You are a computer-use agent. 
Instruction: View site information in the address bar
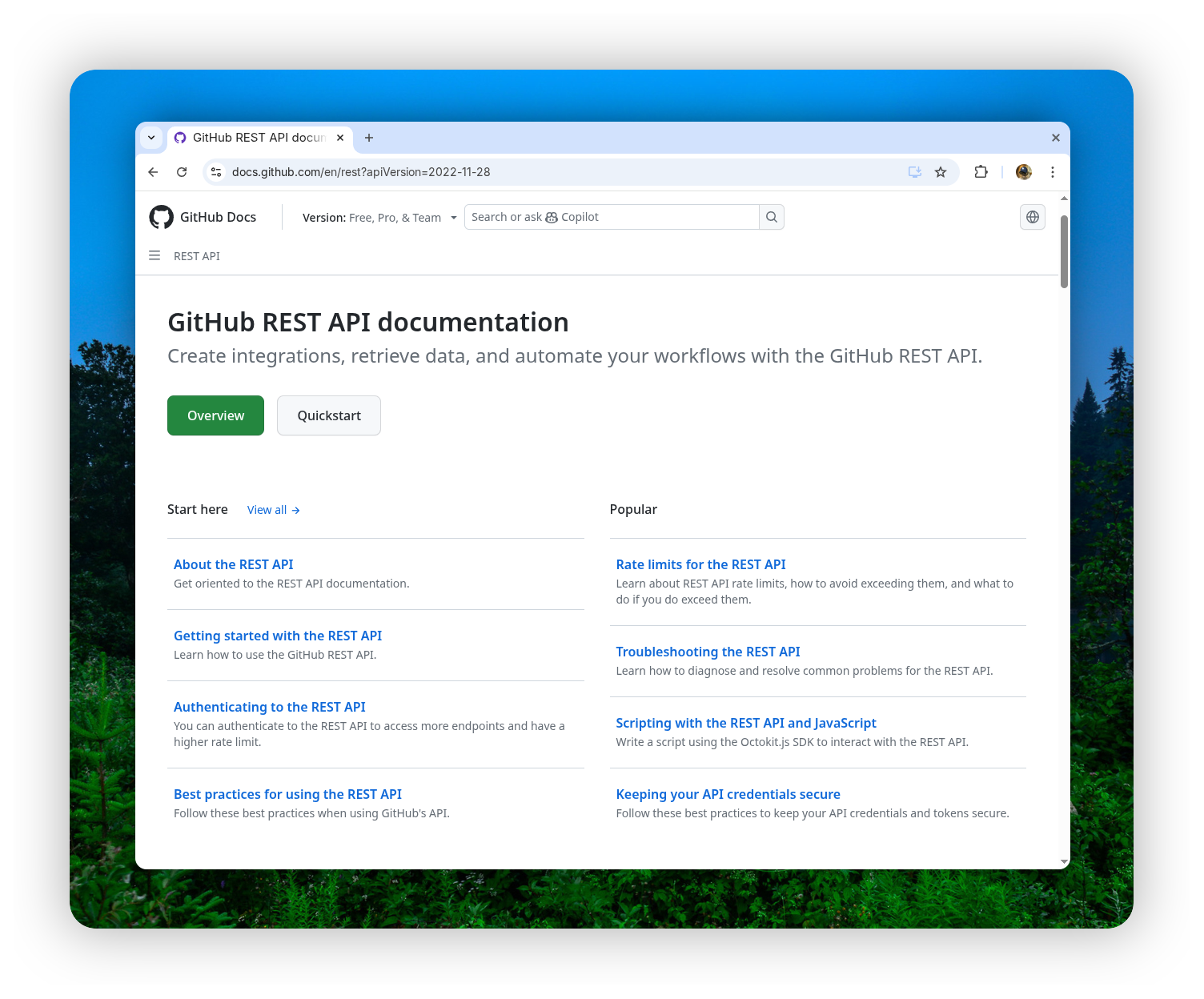pyautogui.click(x=216, y=172)
